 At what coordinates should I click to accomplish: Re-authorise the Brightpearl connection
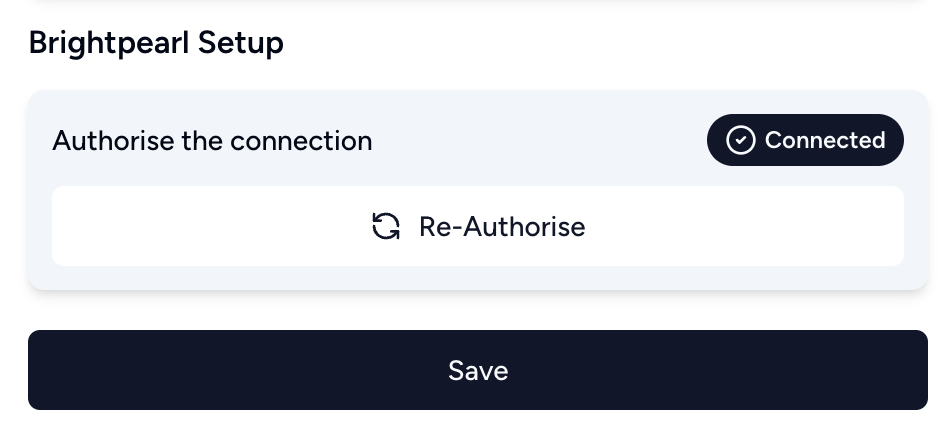[x=478, y=226]
